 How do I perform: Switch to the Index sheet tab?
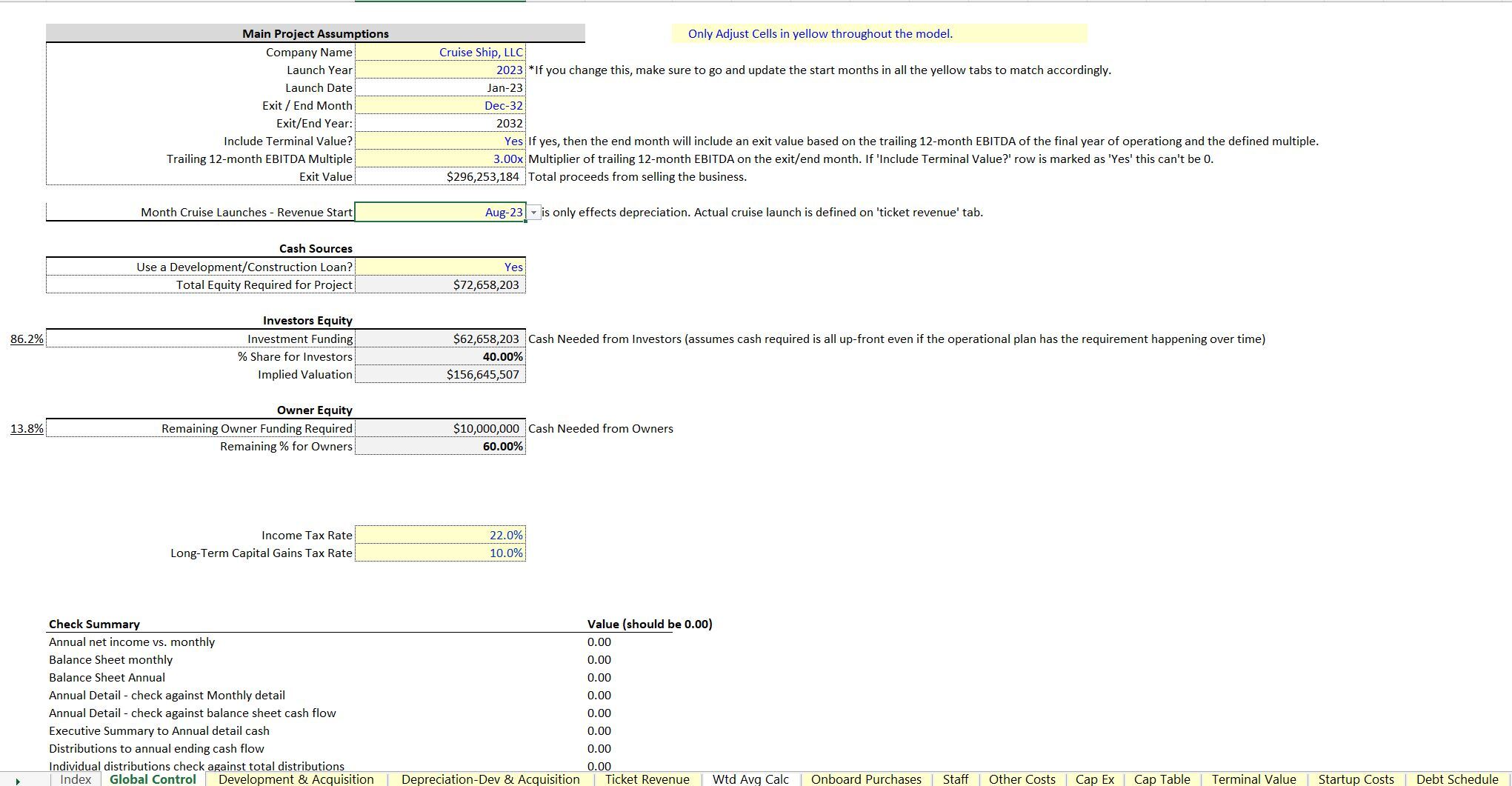point(76,779)
